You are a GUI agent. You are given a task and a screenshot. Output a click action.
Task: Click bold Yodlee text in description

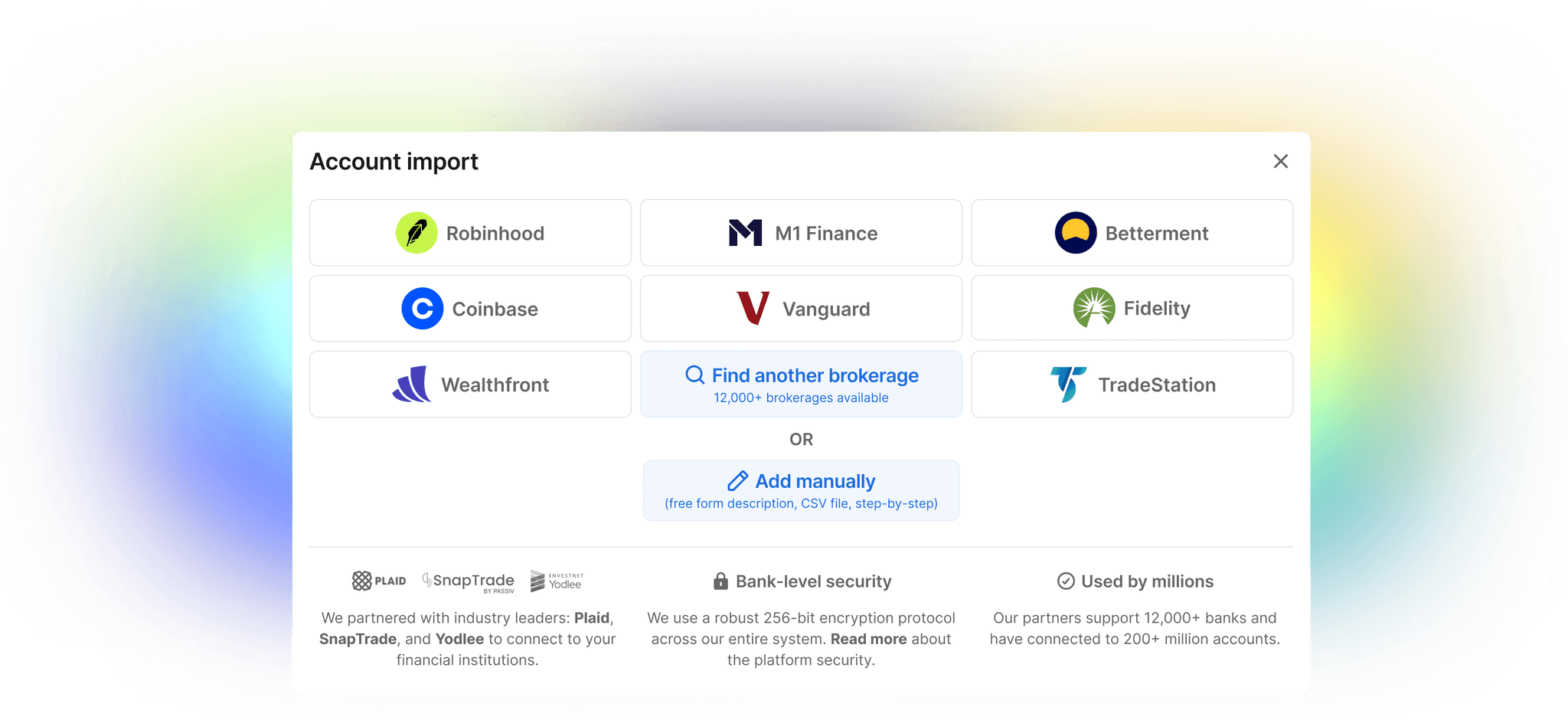[x=459, y=639]
